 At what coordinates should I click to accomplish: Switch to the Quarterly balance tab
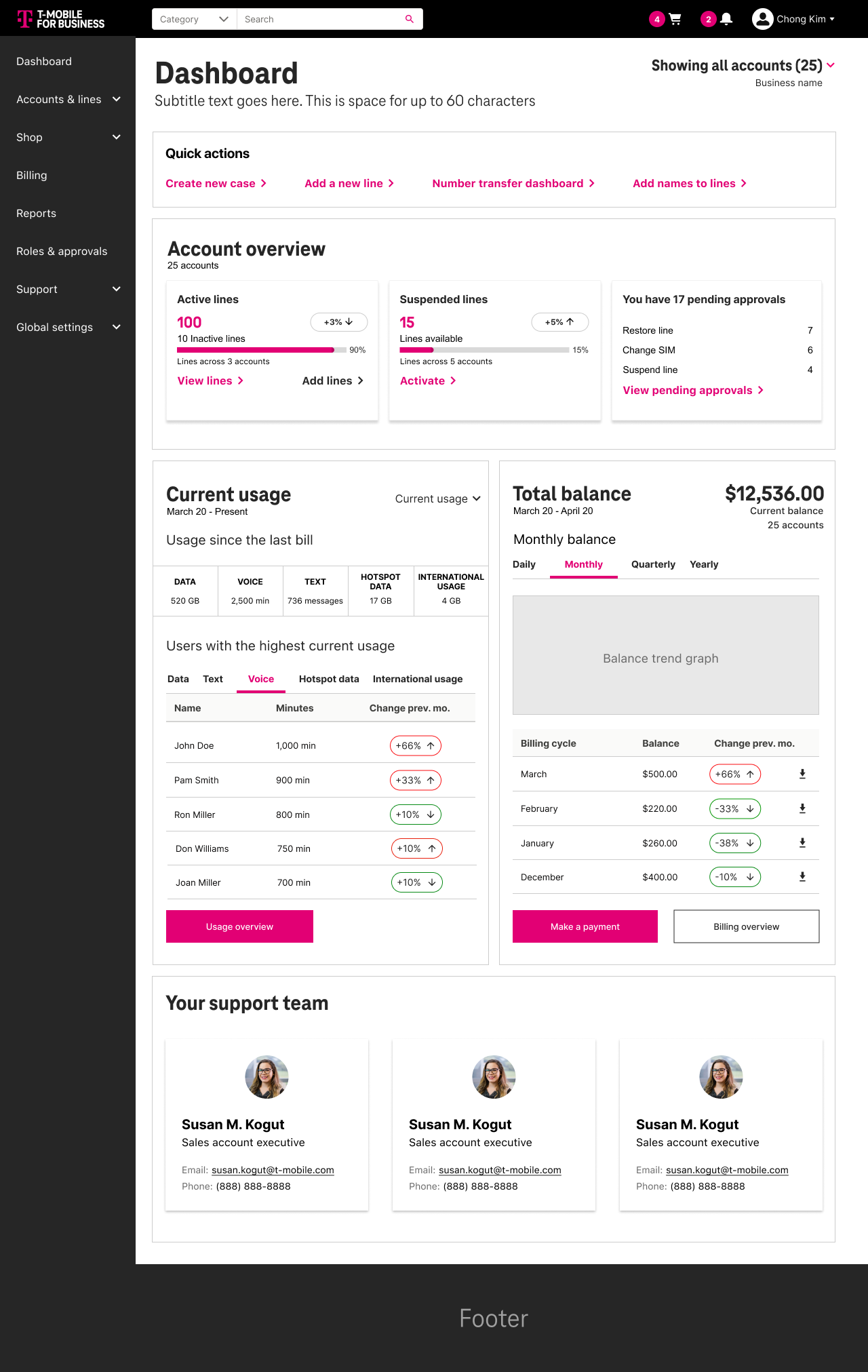pyautogui.click(x=653, y=564)
